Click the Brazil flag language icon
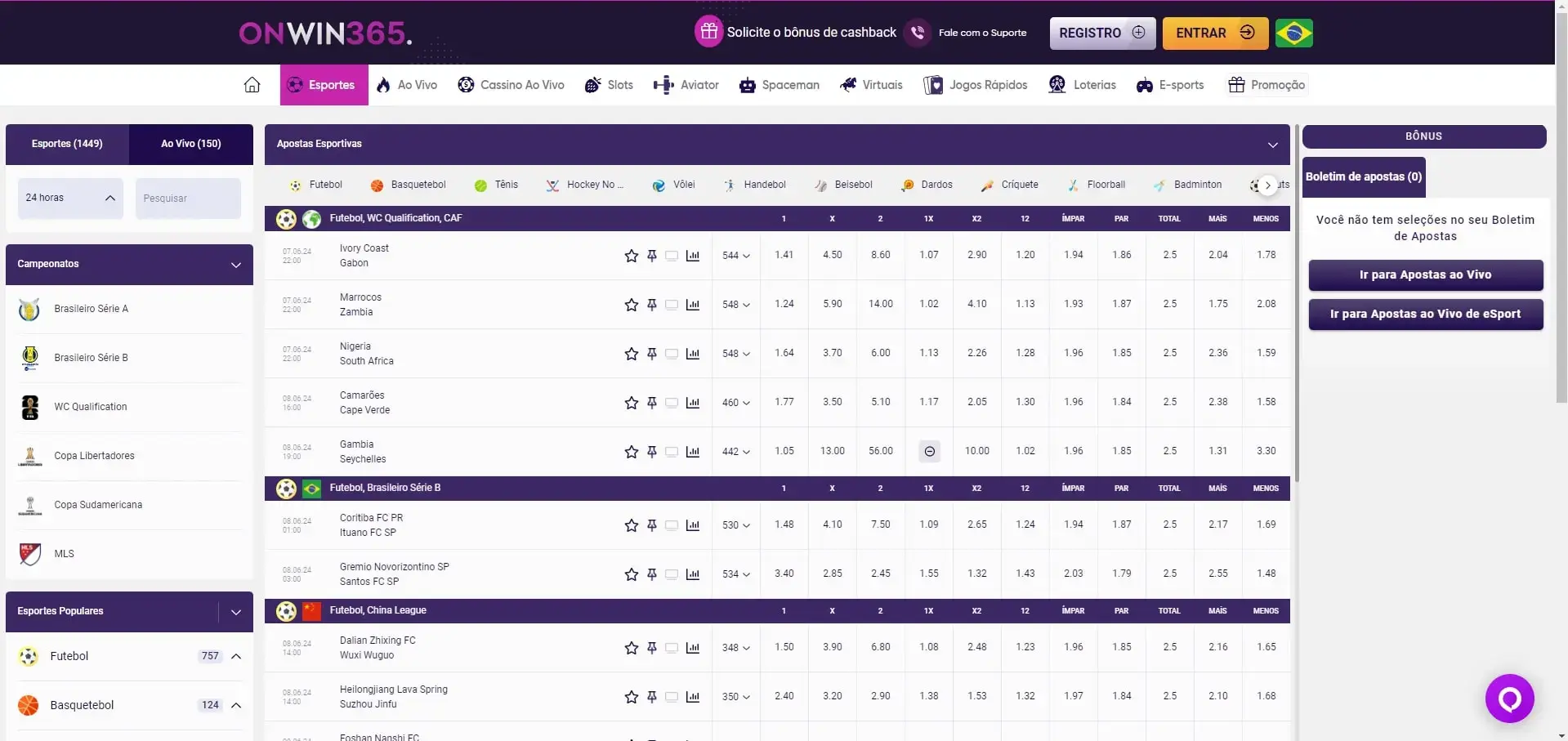This screenshot has width=1568, height=741. point(1293,33)
